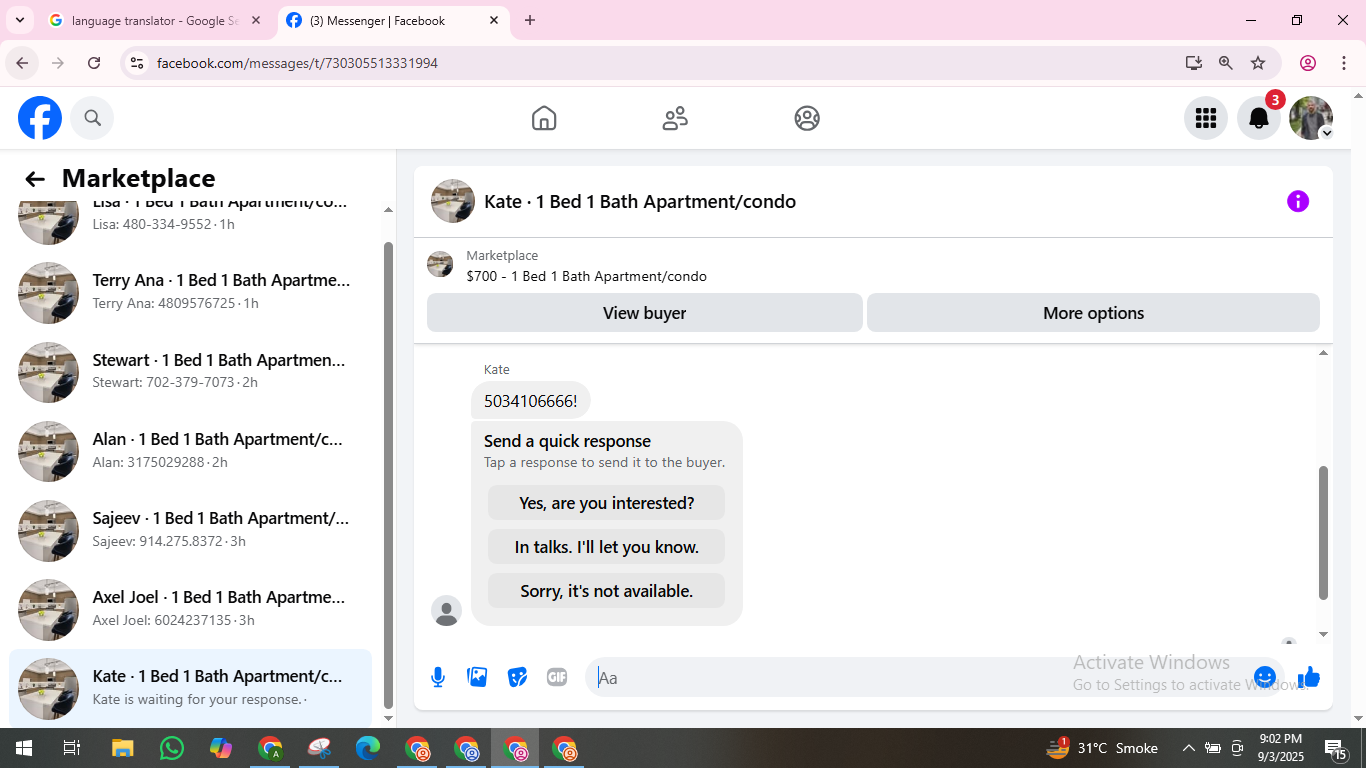This screenshot has height=768, width=1366.
Task: Open Sajeev's conversation
Action: coord(190,529)
